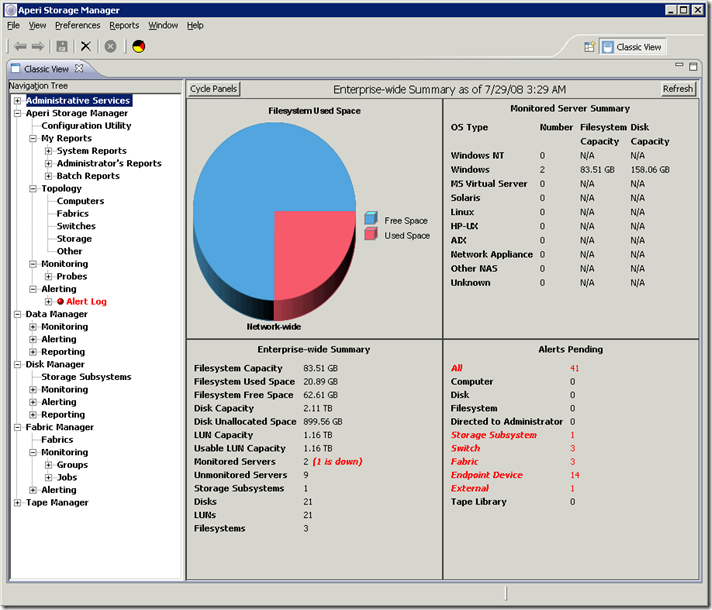The width and height of the screenshot is (712, 610).
Task: Select the Classic View tab
Action: pos(46,69)
